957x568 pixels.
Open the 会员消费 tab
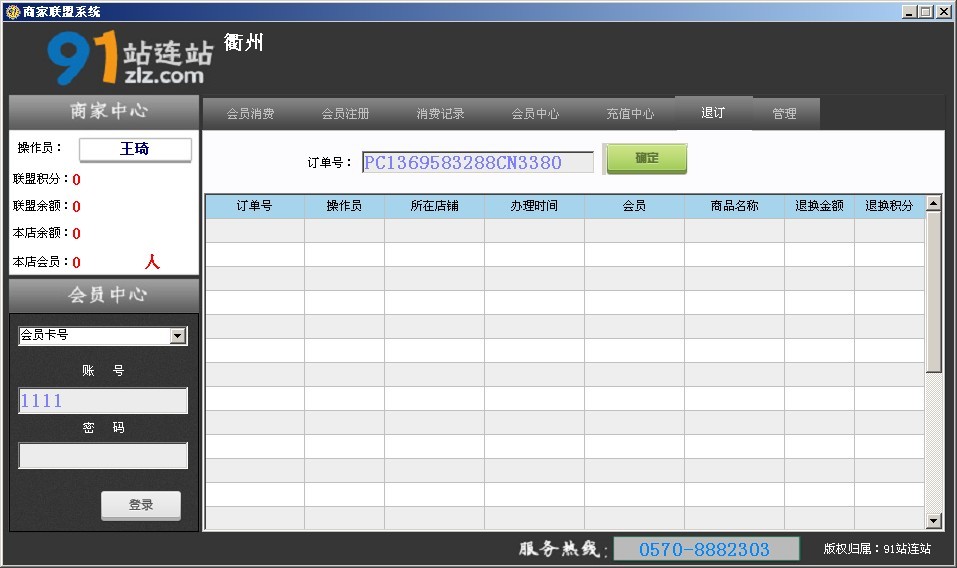(250, 114)
